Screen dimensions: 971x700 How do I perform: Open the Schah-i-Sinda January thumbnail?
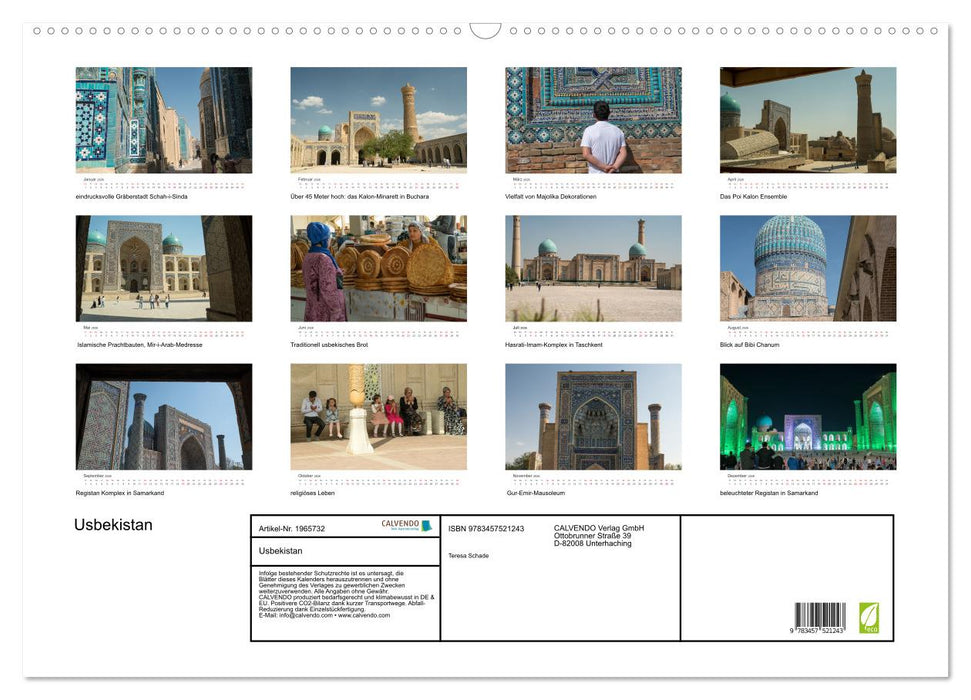pyautogui.click(x=163, y=120)
